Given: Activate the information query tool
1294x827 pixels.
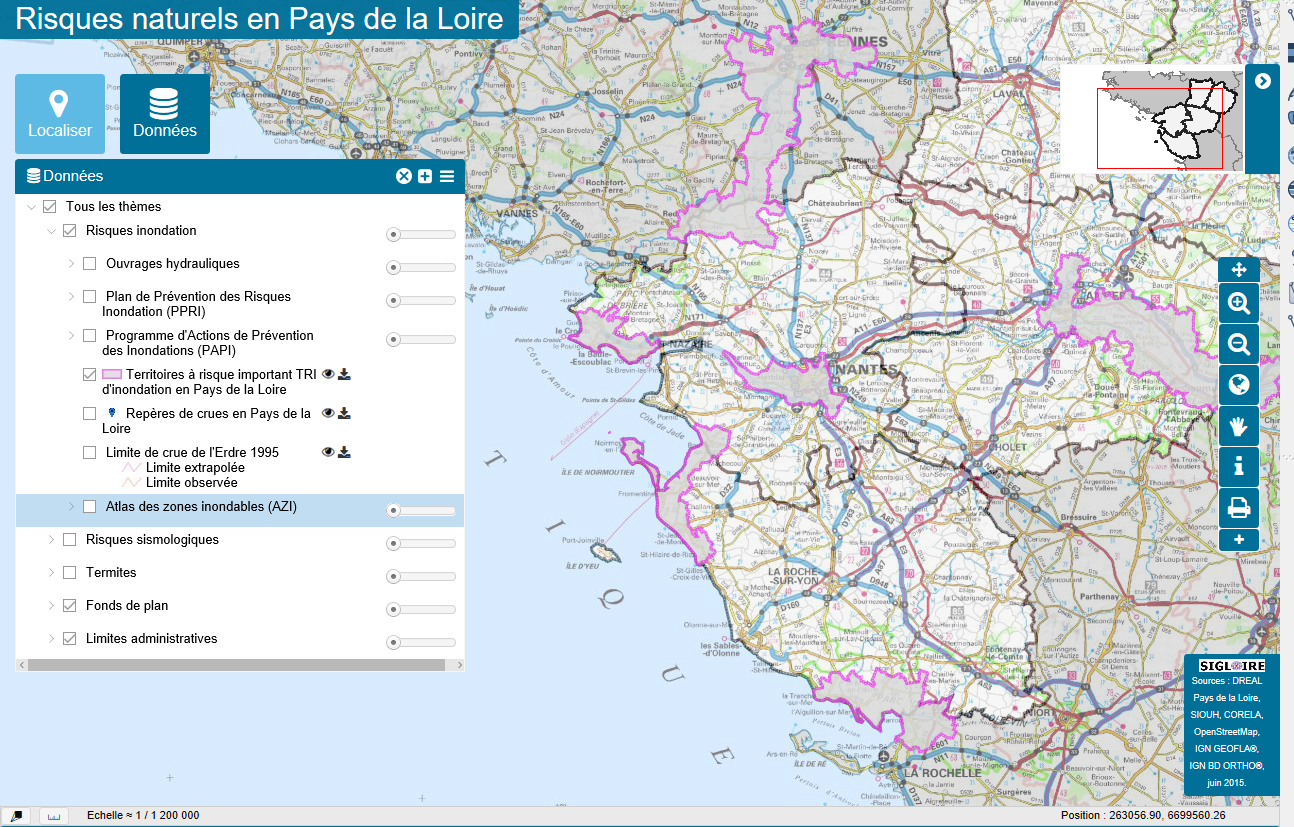Looking at the screenshot, I should click(x=1238, y=467).
